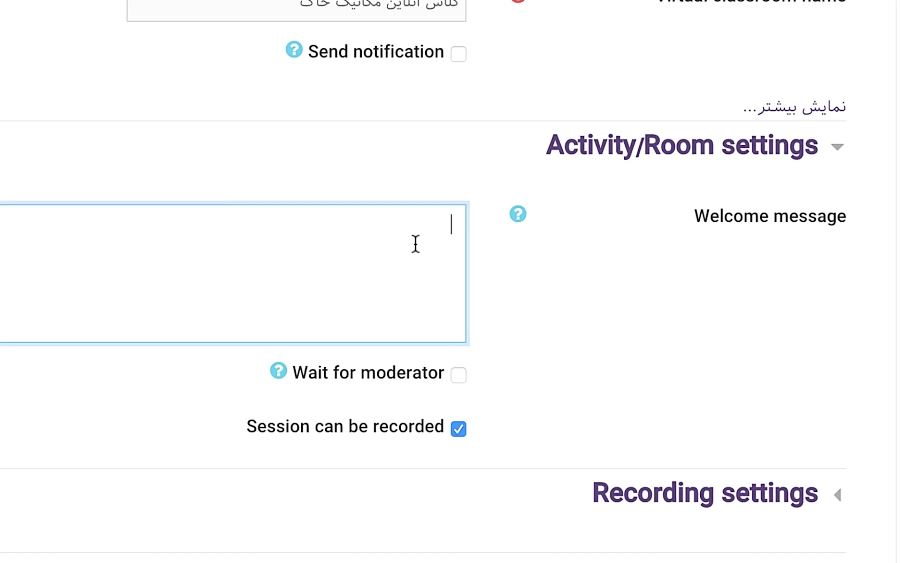
Task: Click the 'نمایش بیشتر...' show more link
Action: tap(795, 106)
